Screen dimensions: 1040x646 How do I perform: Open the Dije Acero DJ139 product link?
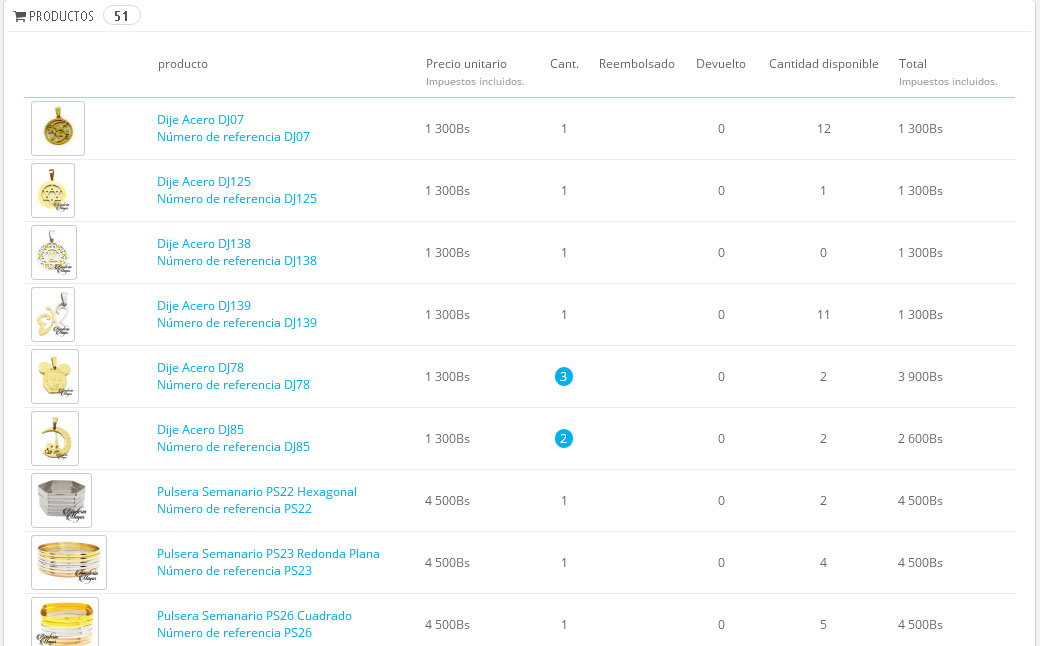(x=204, y=306)
